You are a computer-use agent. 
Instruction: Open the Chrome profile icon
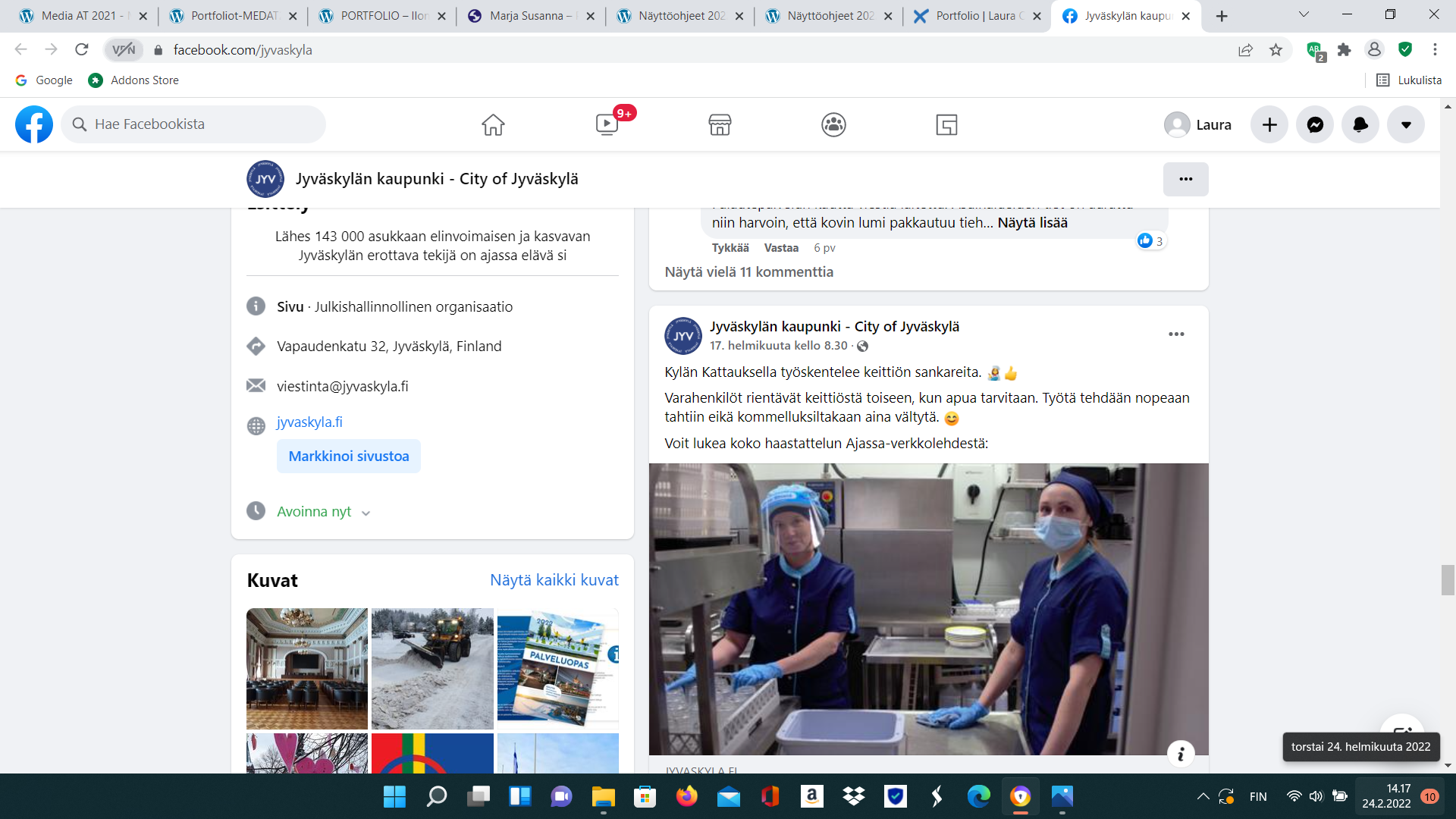pos(1374,50)
